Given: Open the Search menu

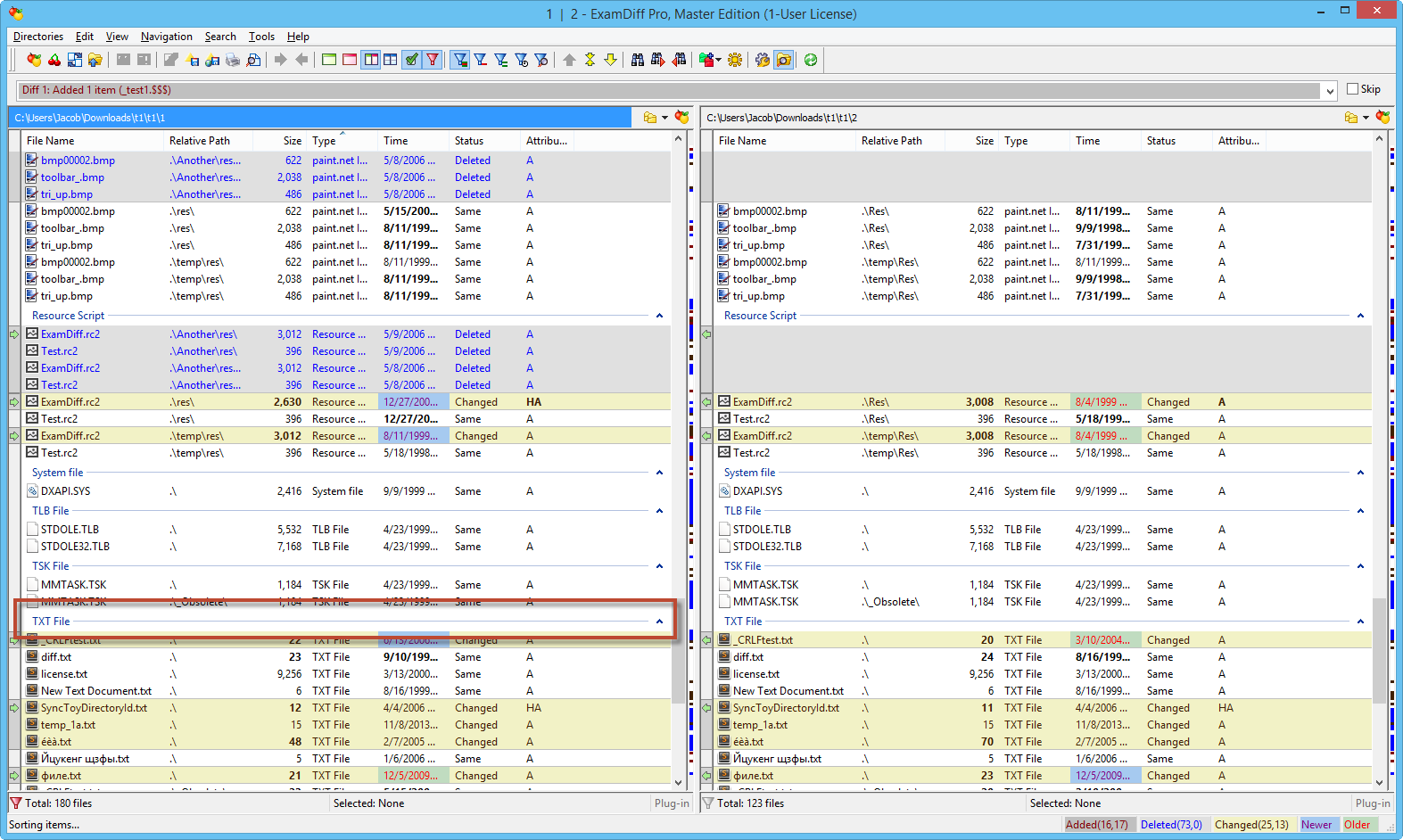Looking at the screenshot, I should point(220,37).
